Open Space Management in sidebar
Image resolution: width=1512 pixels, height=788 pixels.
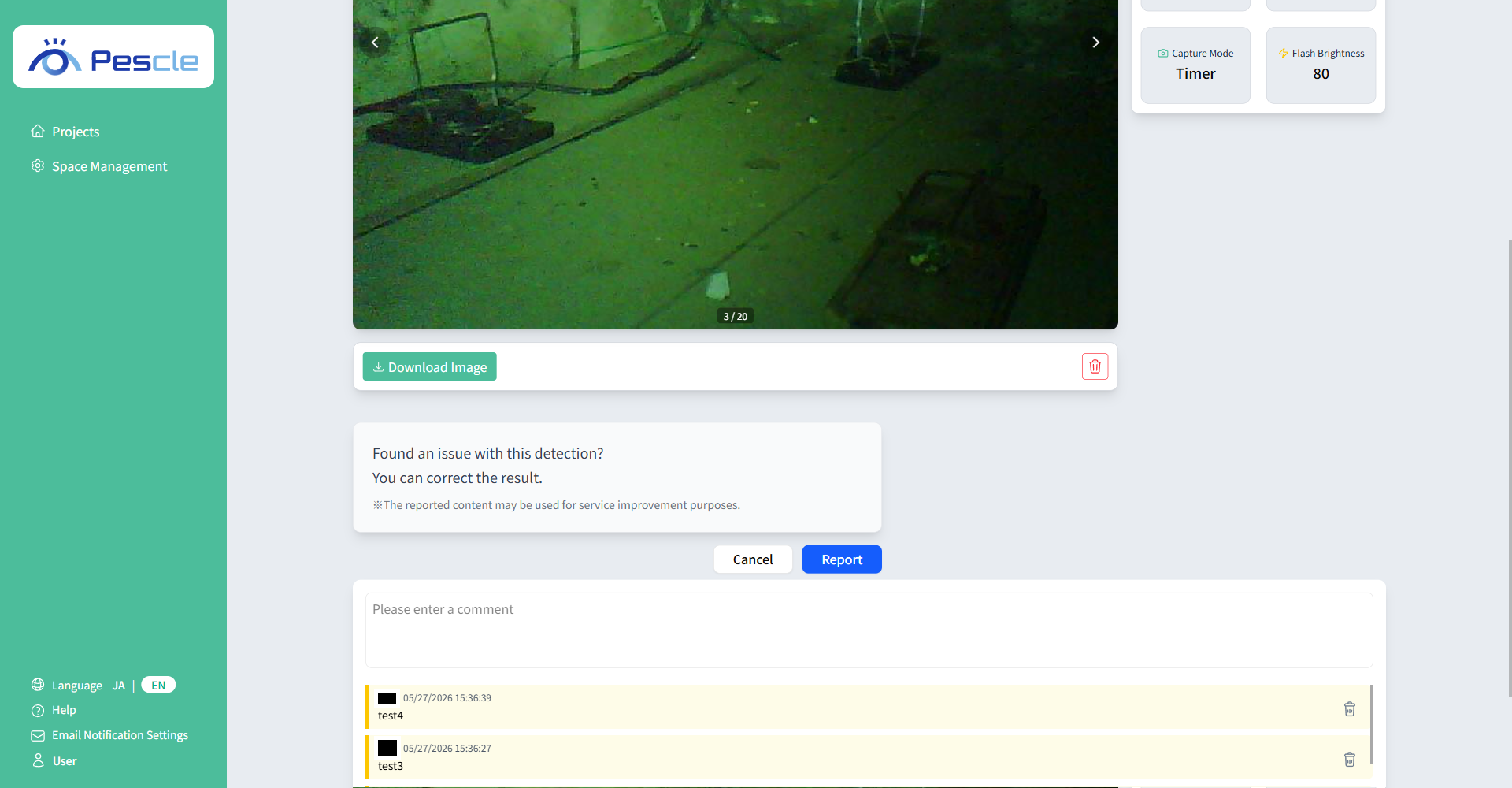pos(99,166)
